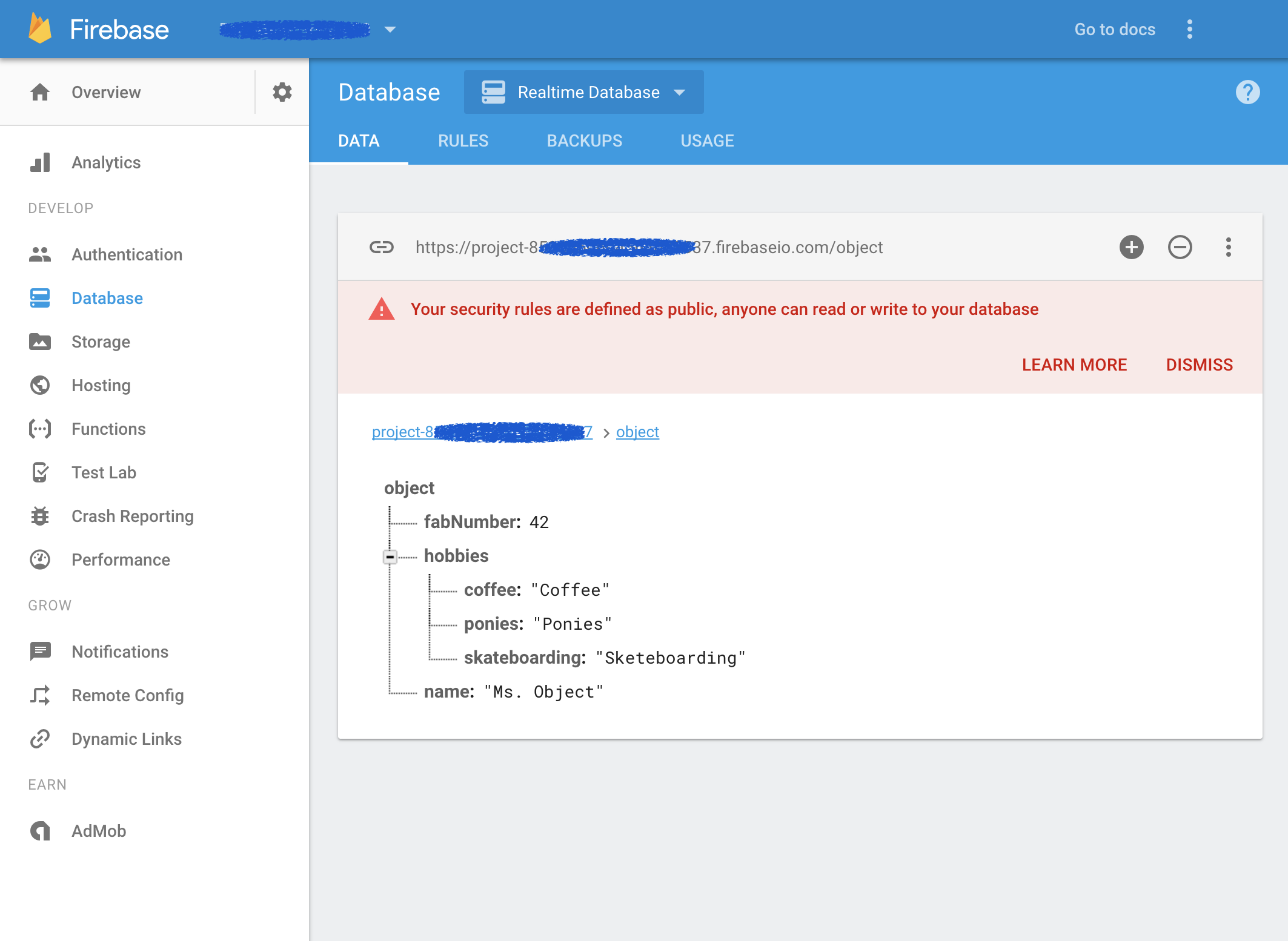Open AdMob in the sidebar
Screen dimensions: 1288x941
point(99,831)
